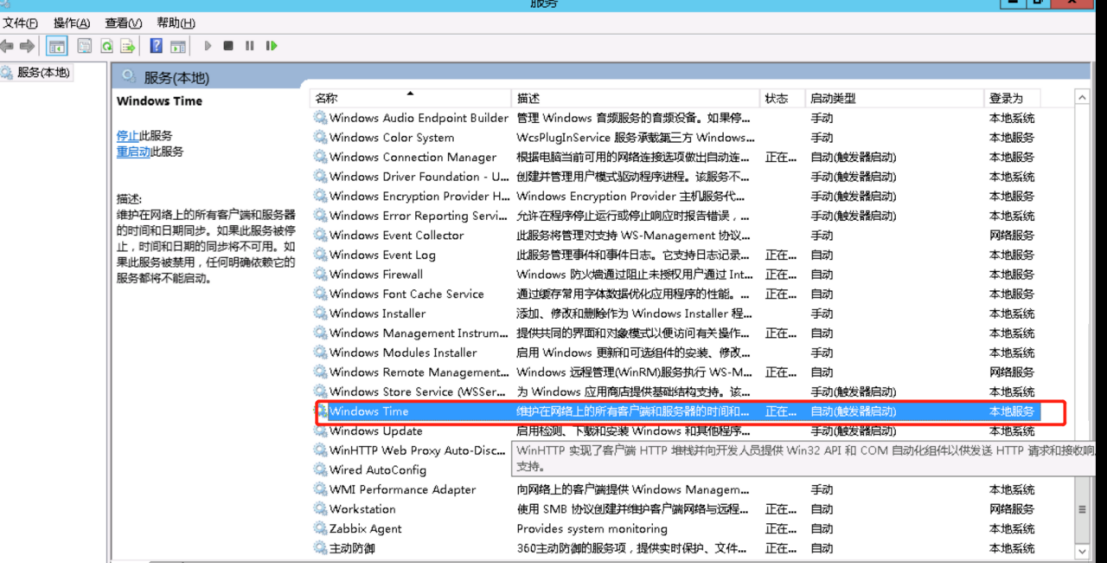Select the Windows Driver Foundation service row
This screenshot has width=1107, height=563.
(676, 177)
